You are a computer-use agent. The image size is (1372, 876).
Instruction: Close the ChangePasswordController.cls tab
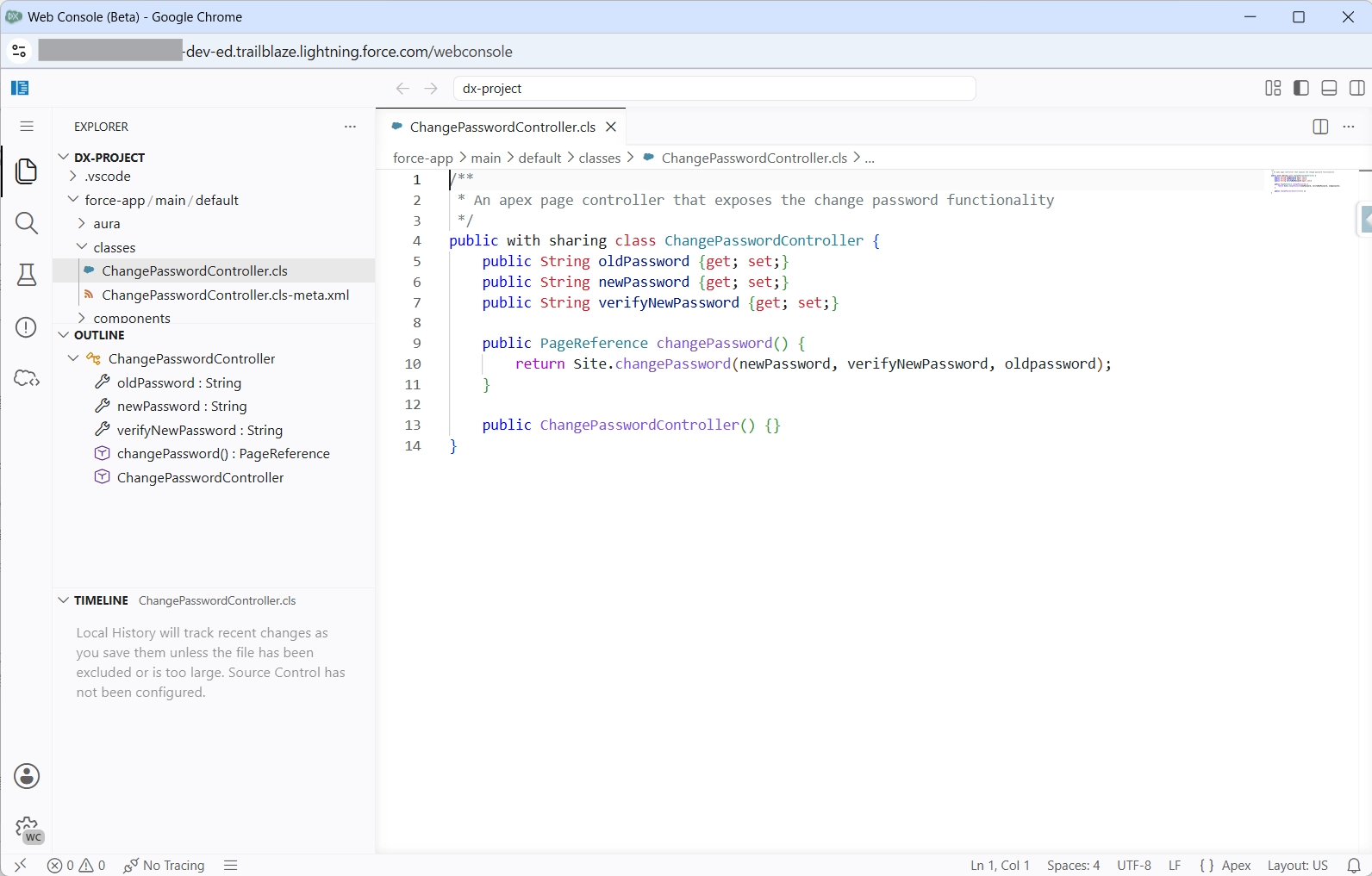tap(611, 127)
